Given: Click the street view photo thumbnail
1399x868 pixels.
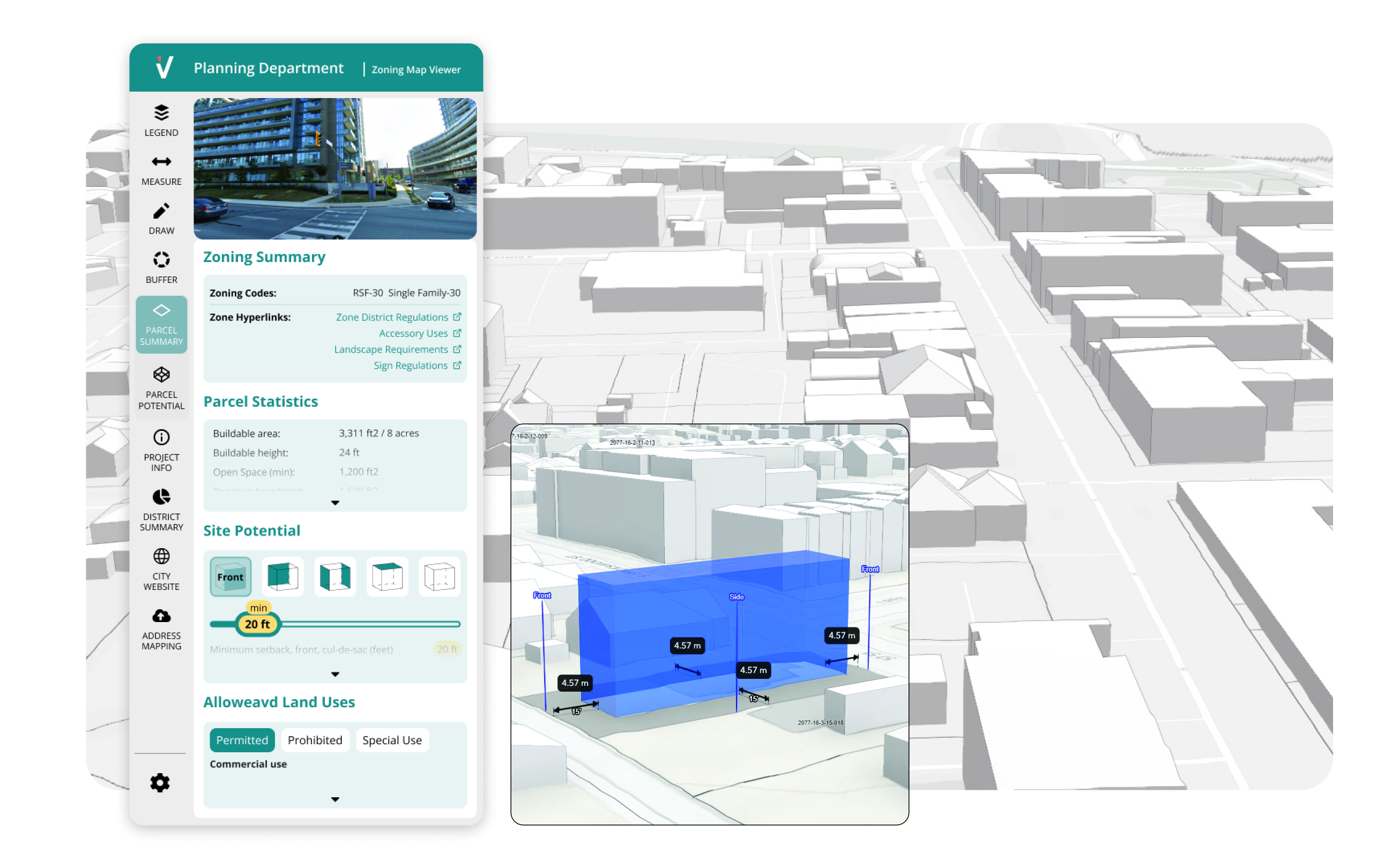Looking at the screenshot, I should (x=336, y=169).
